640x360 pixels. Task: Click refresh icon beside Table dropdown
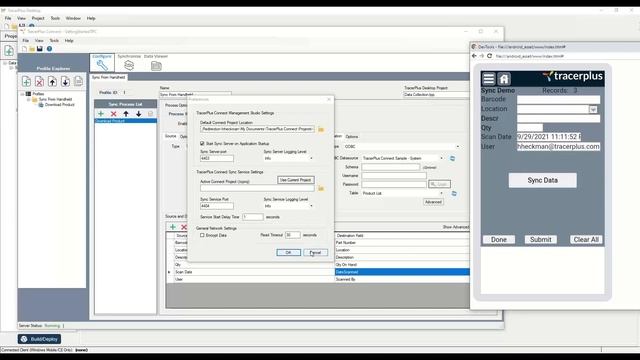coord(454,193)
